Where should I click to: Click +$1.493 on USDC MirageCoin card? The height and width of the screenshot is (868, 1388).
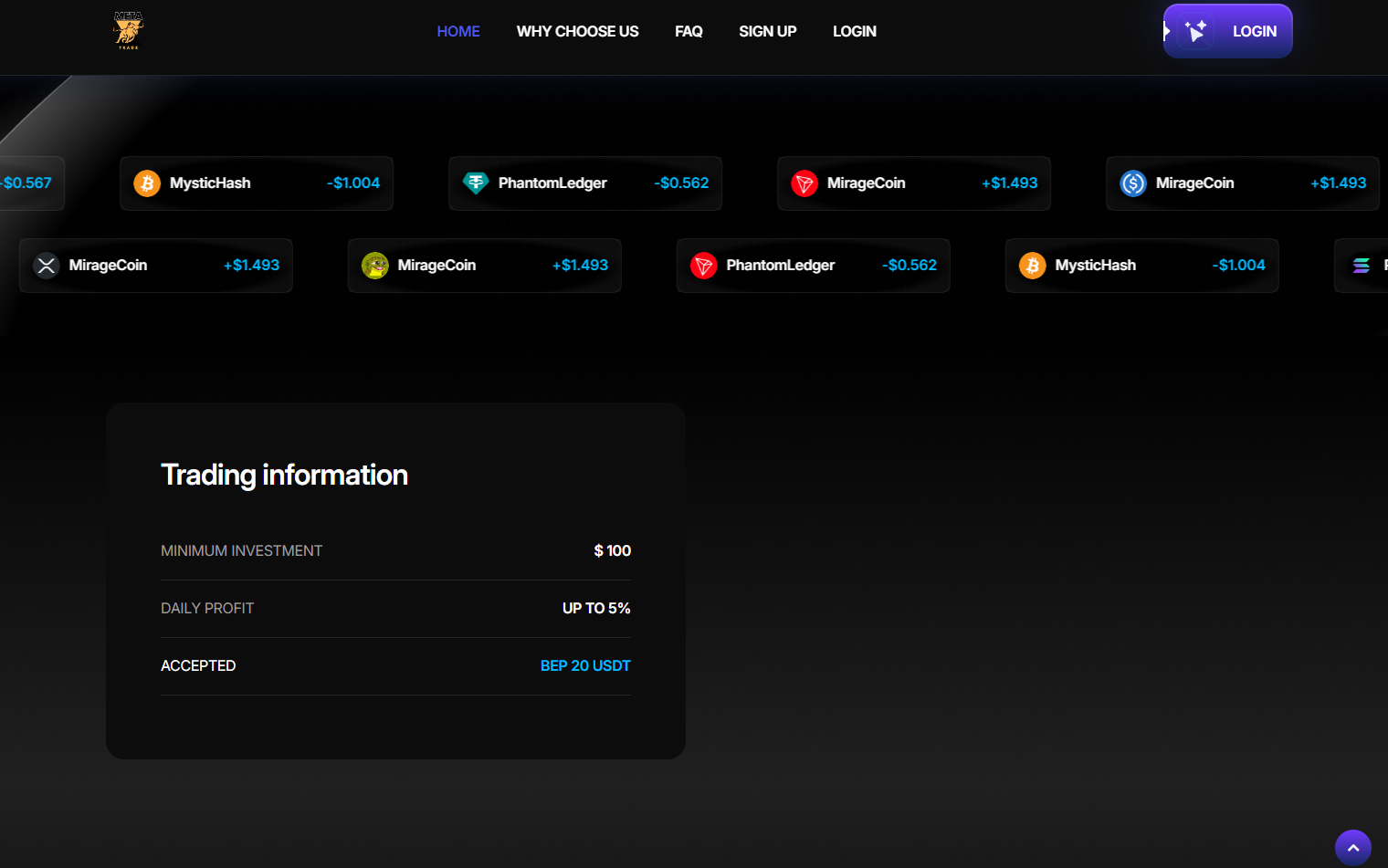[1339, 183]
